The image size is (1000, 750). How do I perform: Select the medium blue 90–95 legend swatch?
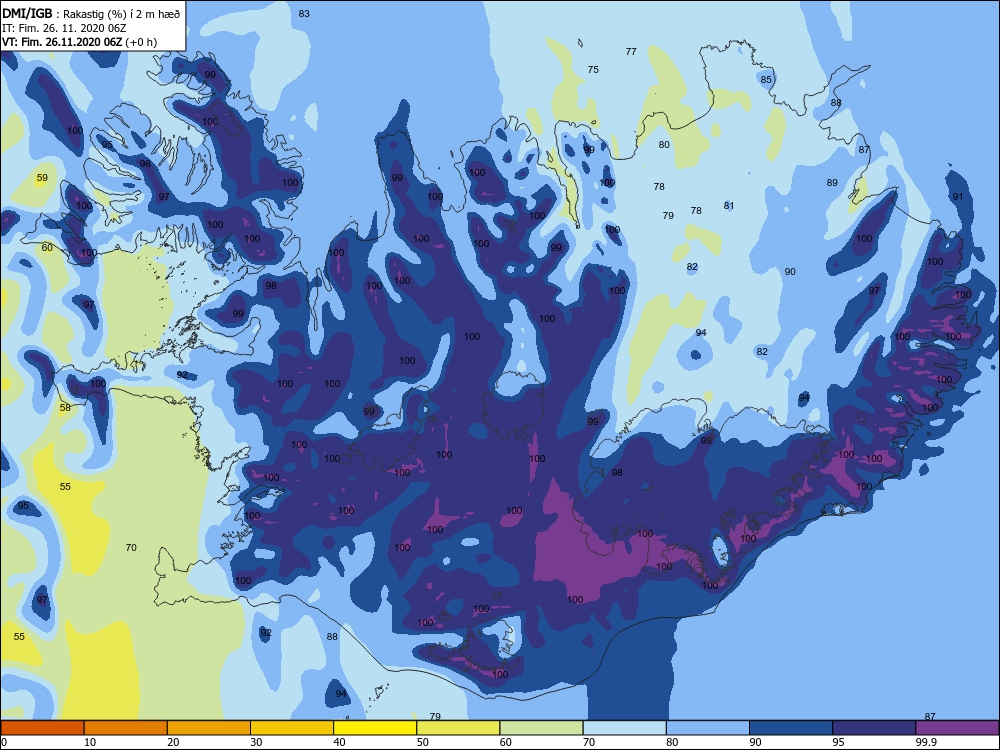791,728
